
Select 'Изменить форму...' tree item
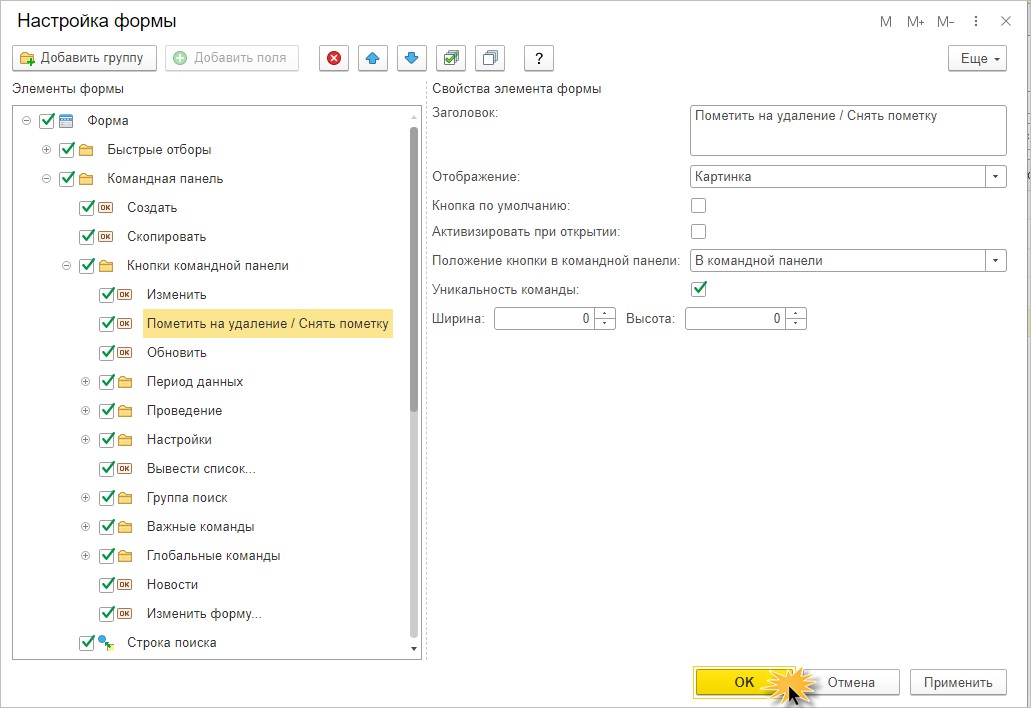[204, 614]
